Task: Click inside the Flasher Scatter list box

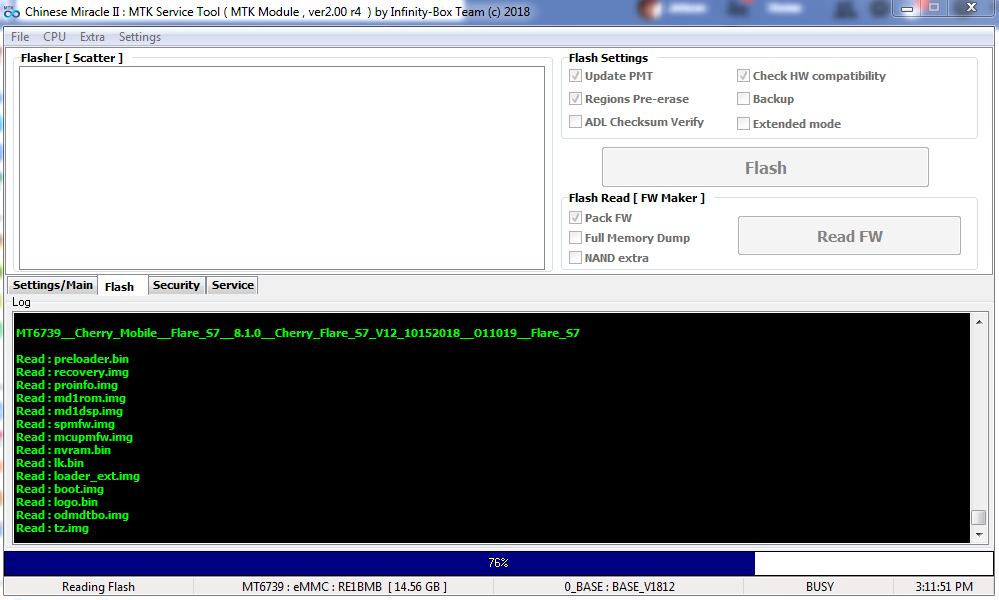Action: click(x=282, y=168)
